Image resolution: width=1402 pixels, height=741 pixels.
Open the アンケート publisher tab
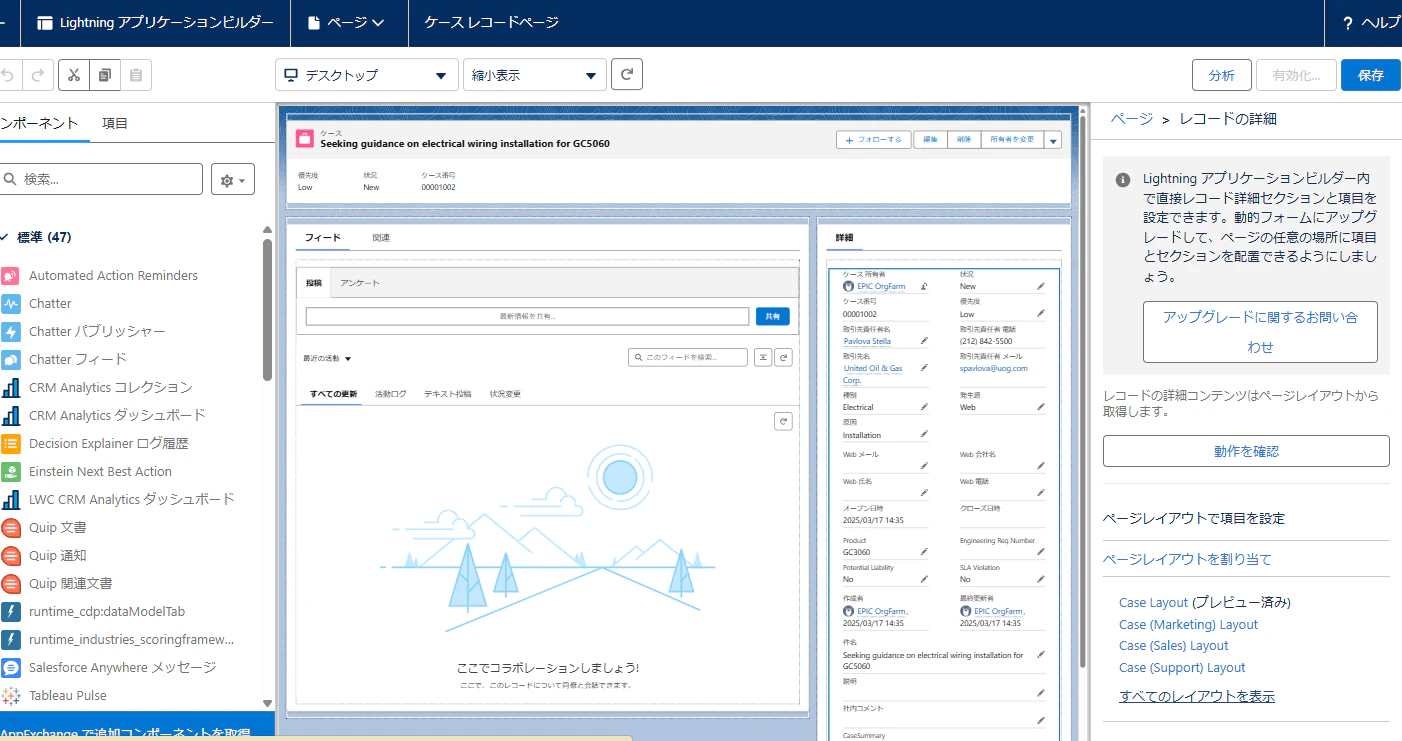tap(360, 283)
